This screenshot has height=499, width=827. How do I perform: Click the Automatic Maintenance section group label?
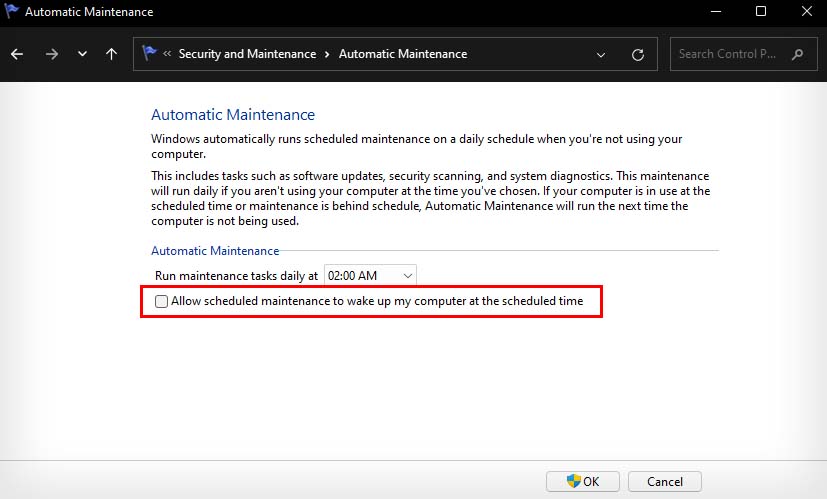(x=215, y=251)
